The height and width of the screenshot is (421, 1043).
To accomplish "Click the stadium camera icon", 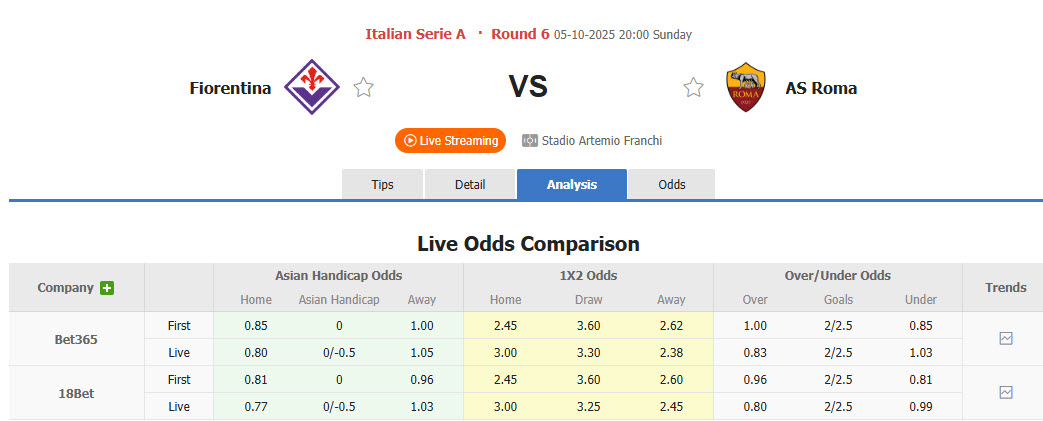I will (530, 141).
